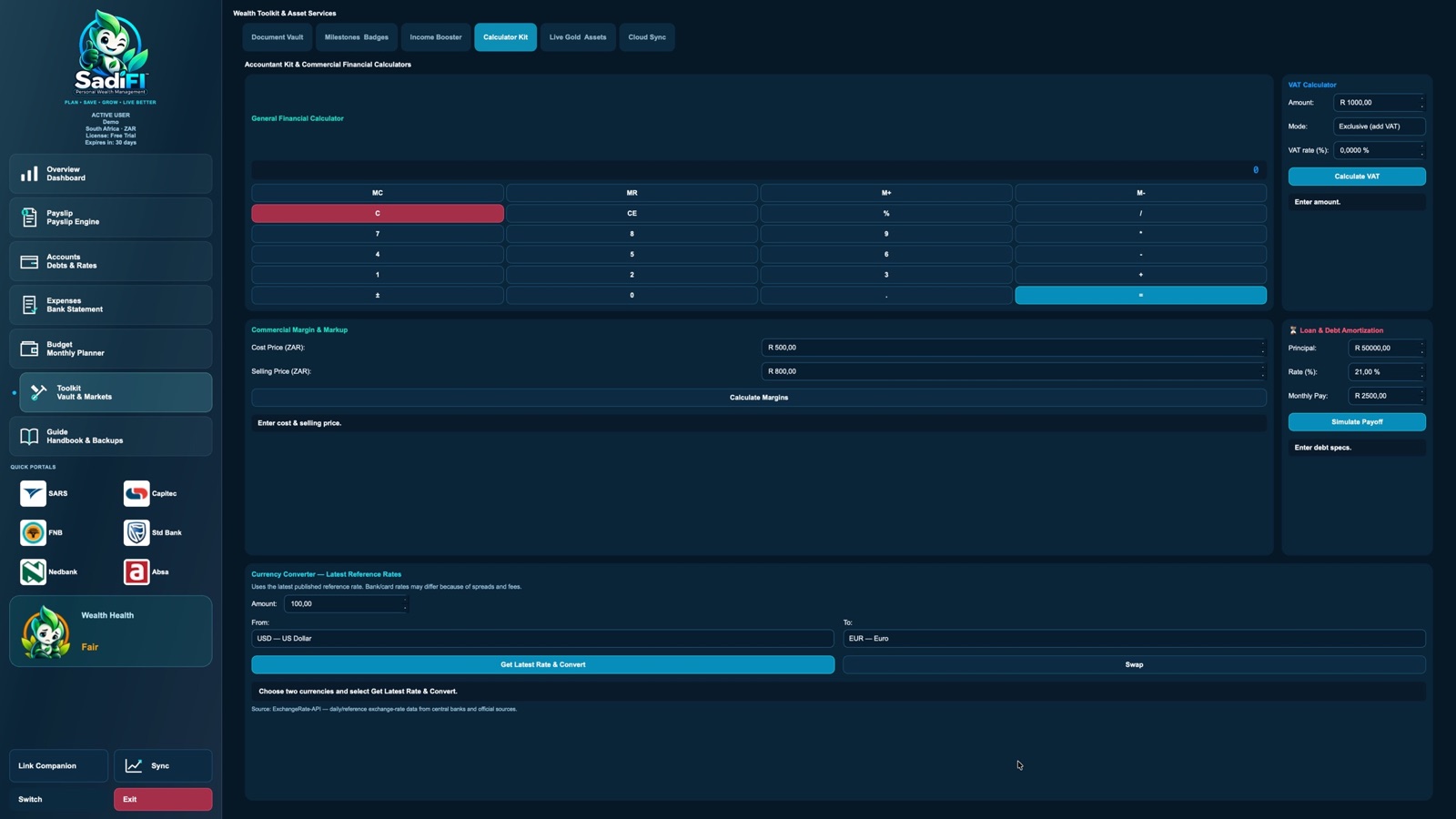Clear the calculator with red C key
The image size is (1456, 819).
tap(378, 213)
